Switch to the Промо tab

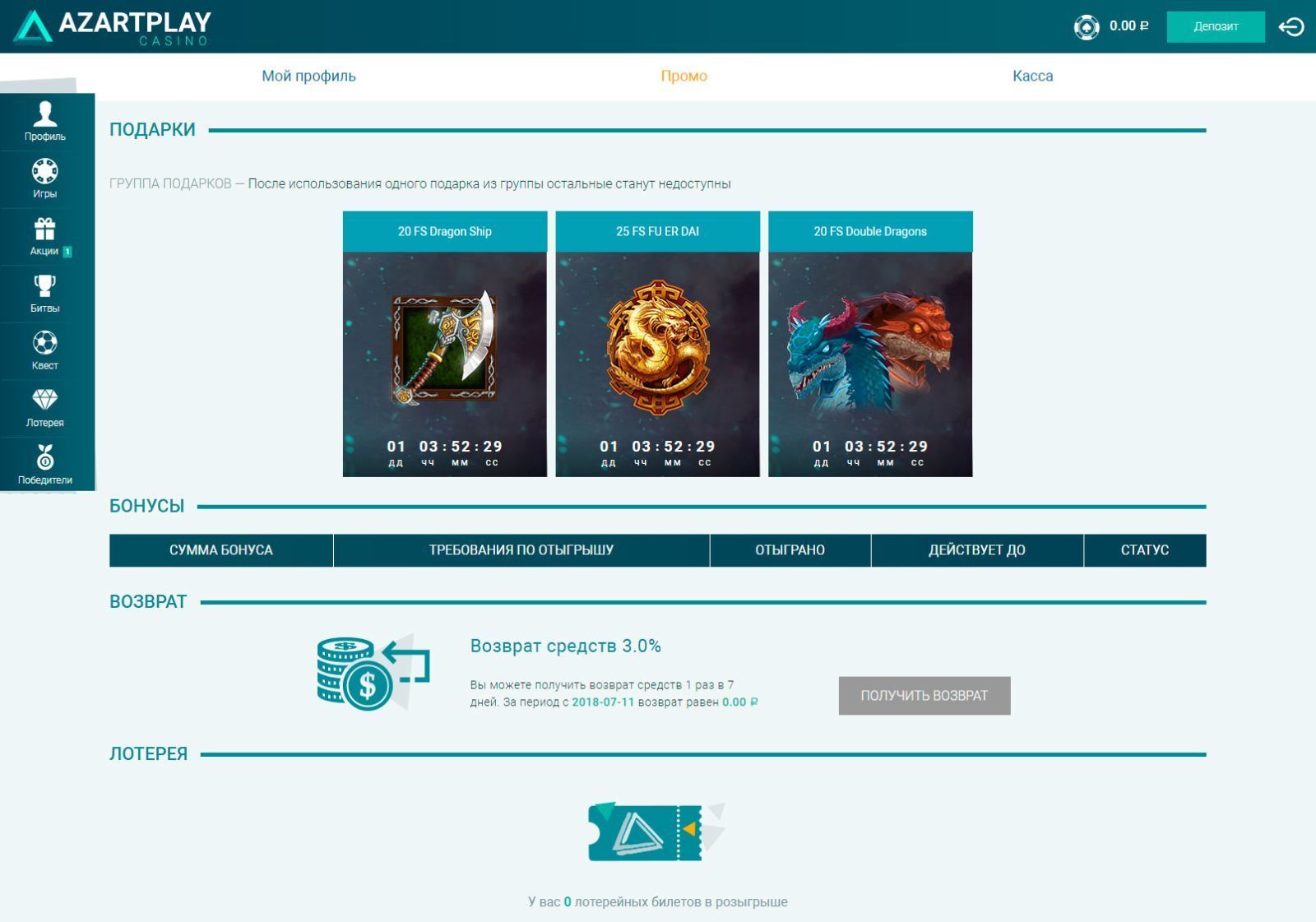point(684,76)
